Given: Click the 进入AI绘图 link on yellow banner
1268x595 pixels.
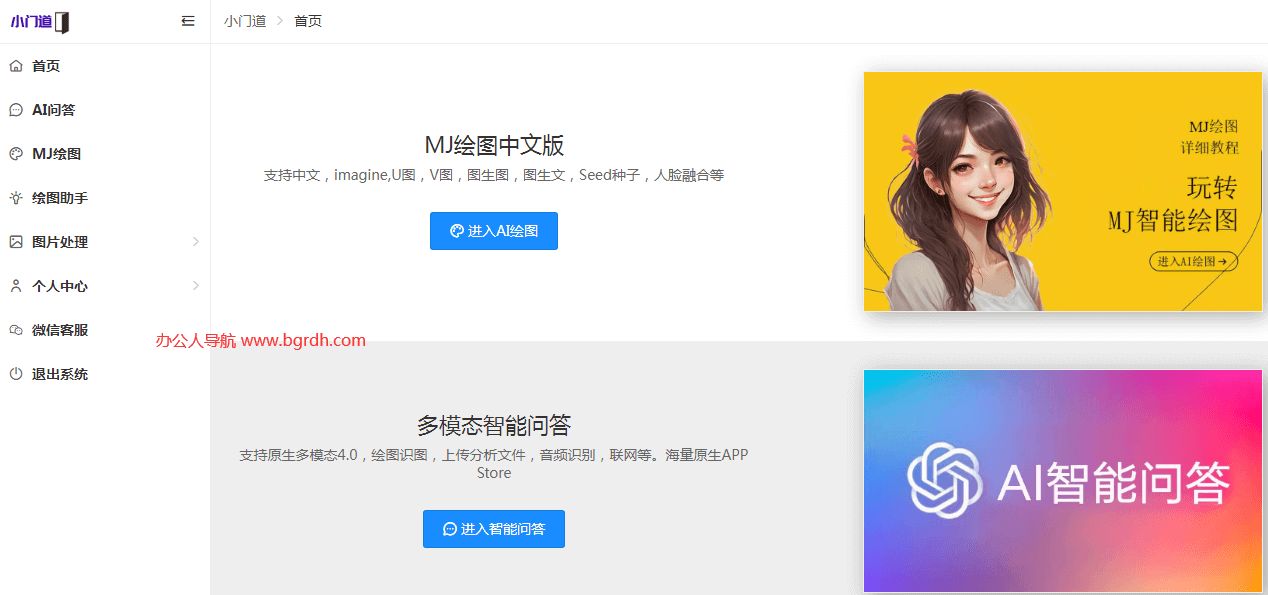Looking at the screenshot, I should pos(1192,259).
